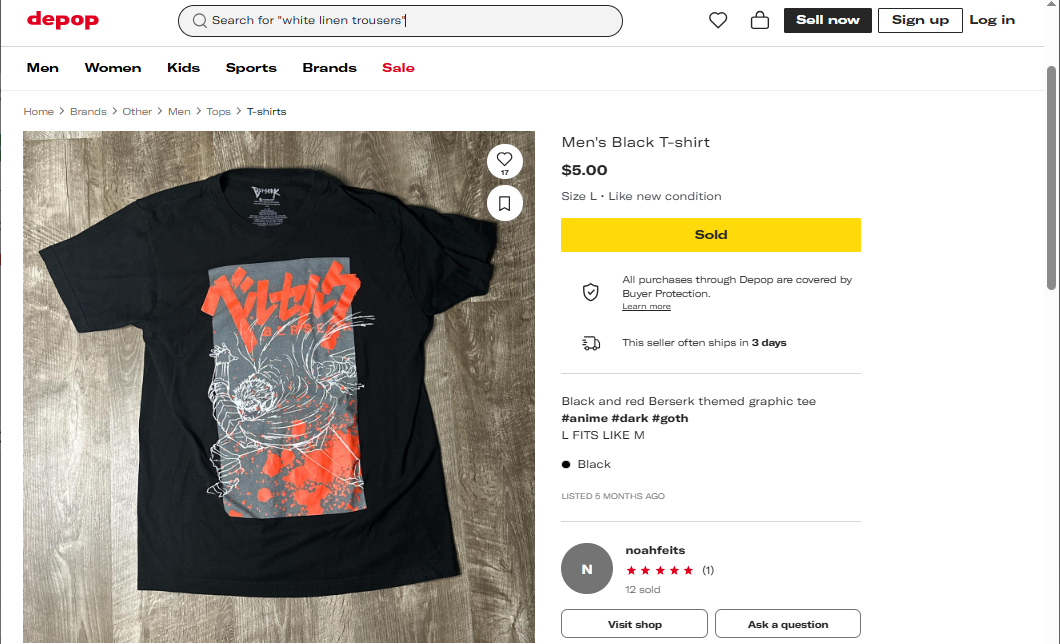
Task: Open the Men category menu
Action: [43, 68]
